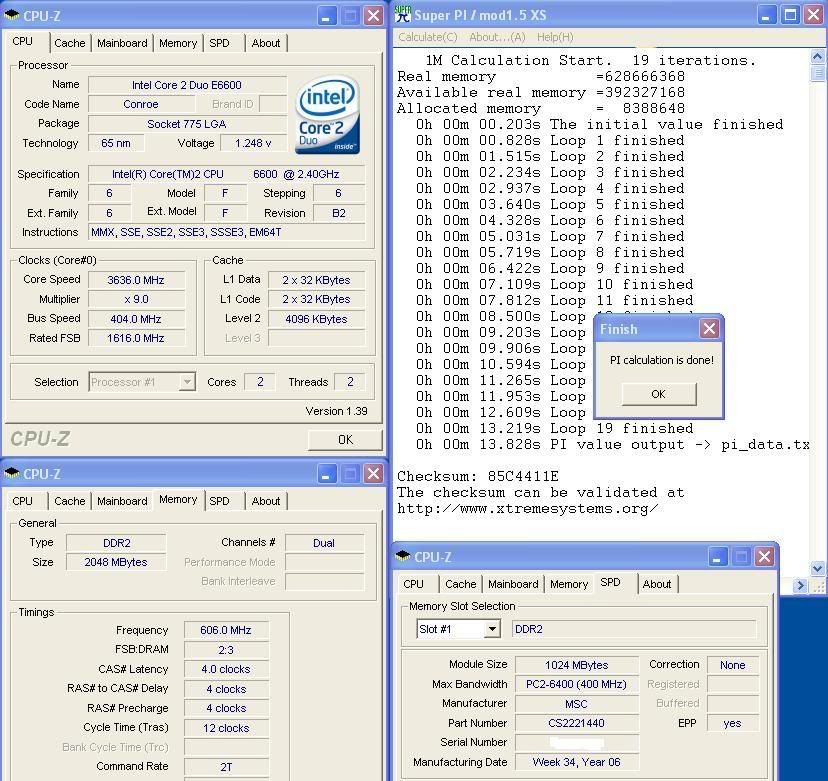The height and width of the screenshot is (781, 828).
Task: Click scroll up arrow in Super PI
Action: (x=817, y=57)
